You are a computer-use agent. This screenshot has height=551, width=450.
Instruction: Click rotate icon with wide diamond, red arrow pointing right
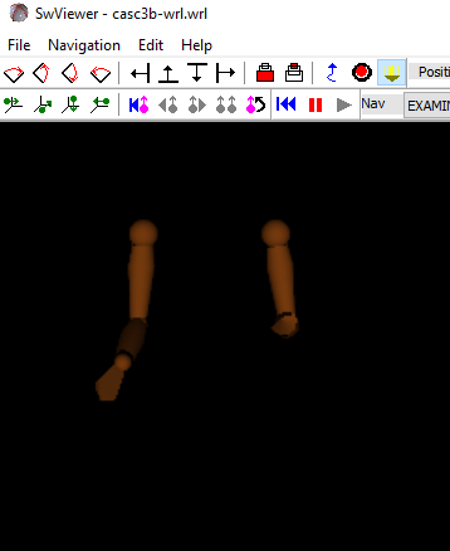tap(14, 73)
